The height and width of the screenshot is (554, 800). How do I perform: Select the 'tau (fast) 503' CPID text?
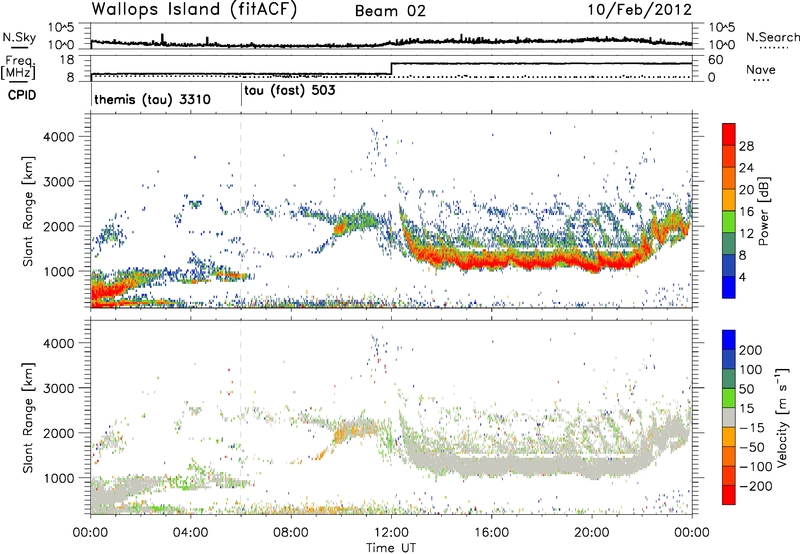coord(290,91)
